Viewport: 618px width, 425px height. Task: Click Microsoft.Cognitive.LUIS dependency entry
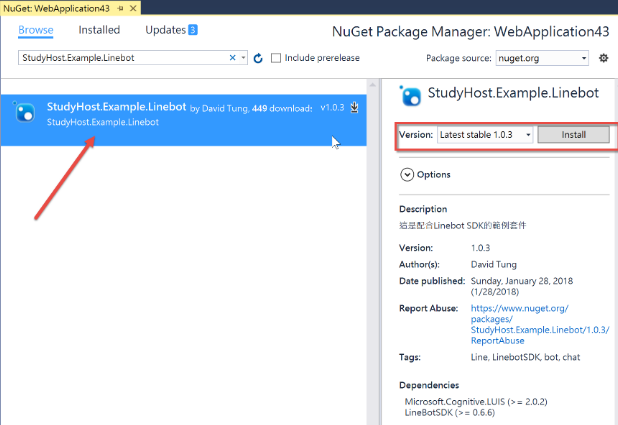(x=476, y=402)
